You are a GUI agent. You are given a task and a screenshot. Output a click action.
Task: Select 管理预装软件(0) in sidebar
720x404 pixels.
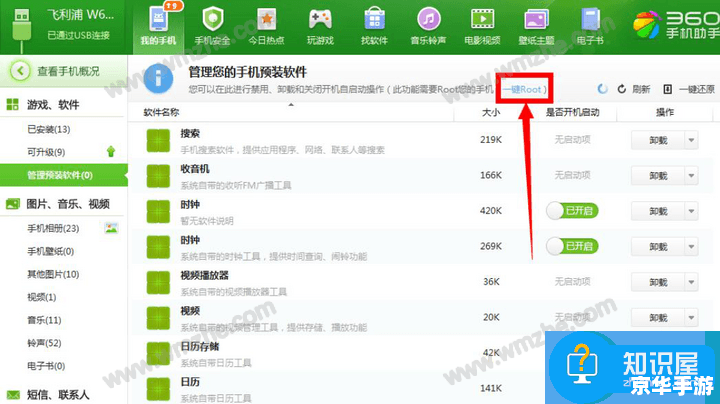click(64, 175)
